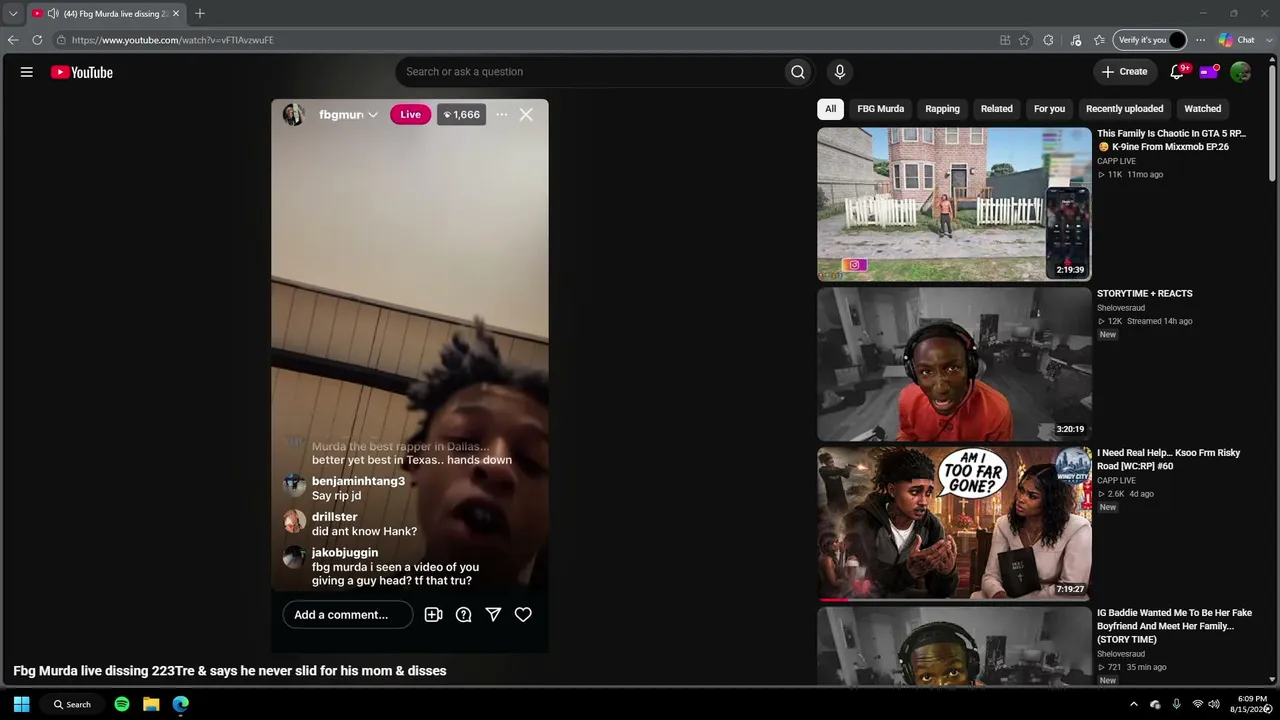Click the pink Live badge in the video
Screen dimensions: 1280x720
pos(411,115)
